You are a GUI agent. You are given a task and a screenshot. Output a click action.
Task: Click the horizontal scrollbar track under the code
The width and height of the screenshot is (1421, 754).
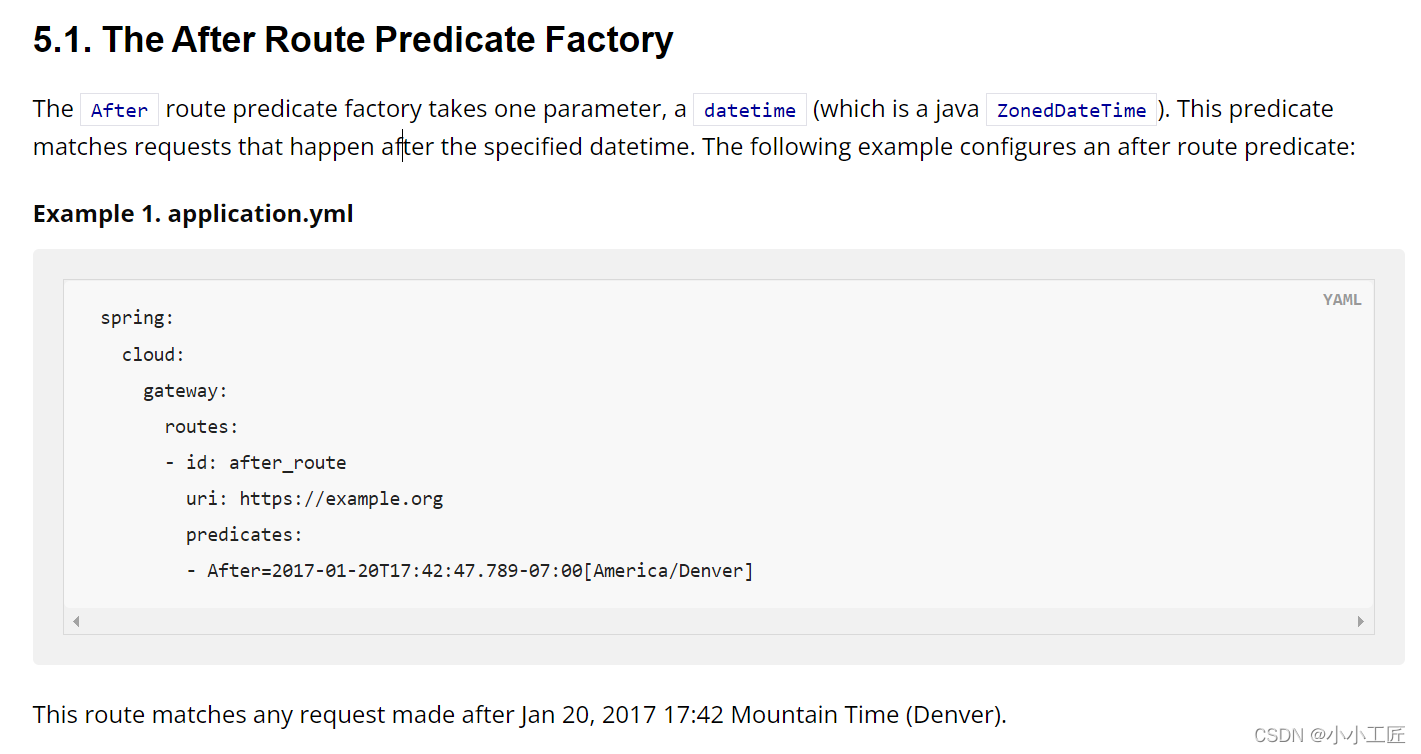718,621
